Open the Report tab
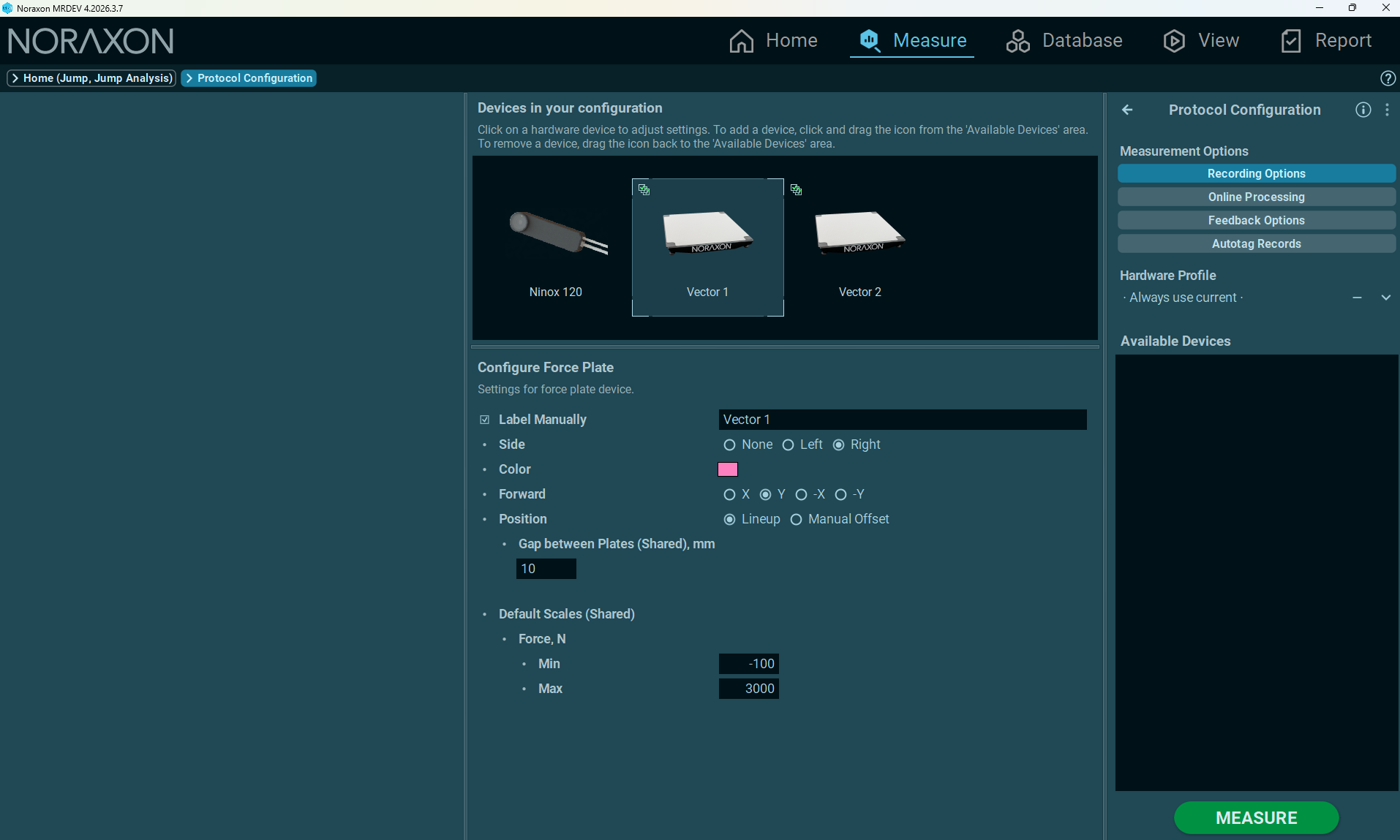Image resolution: width=1400 pixels, height=840 pixels. [1326, 40]
